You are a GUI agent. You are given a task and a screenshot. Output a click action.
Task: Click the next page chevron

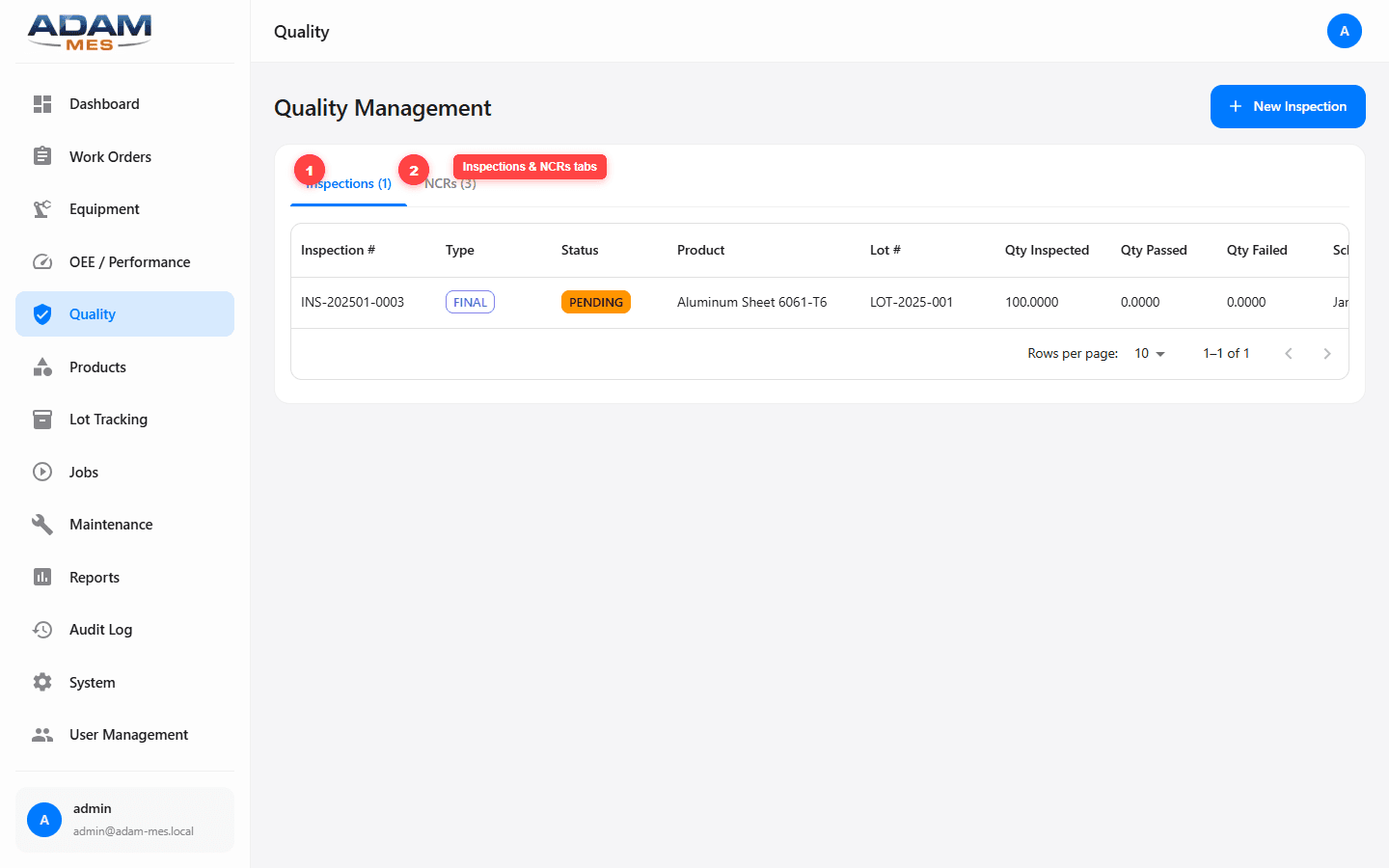[x=1327, y=353]
